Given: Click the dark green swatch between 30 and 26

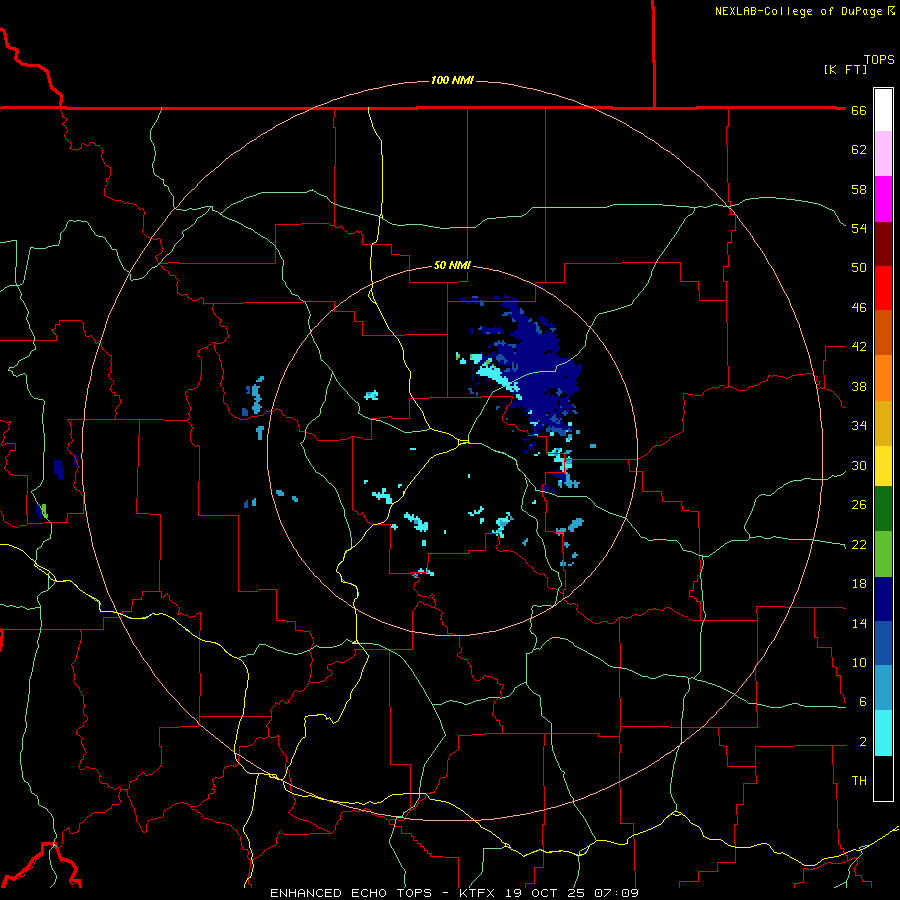Looking at the screenshot, I should click(883, 509).
